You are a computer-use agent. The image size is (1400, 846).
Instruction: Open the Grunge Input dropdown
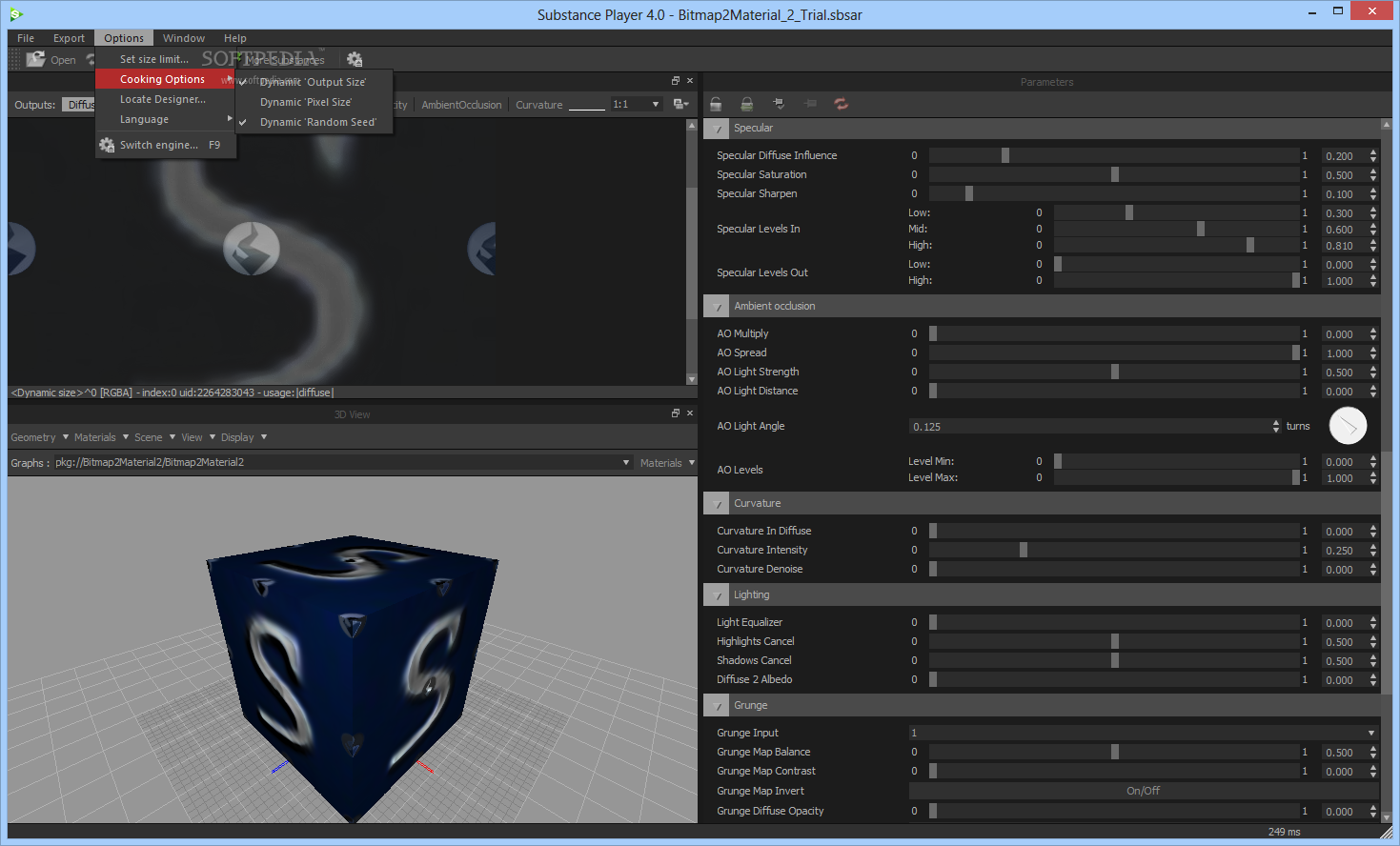point(1143,733)
